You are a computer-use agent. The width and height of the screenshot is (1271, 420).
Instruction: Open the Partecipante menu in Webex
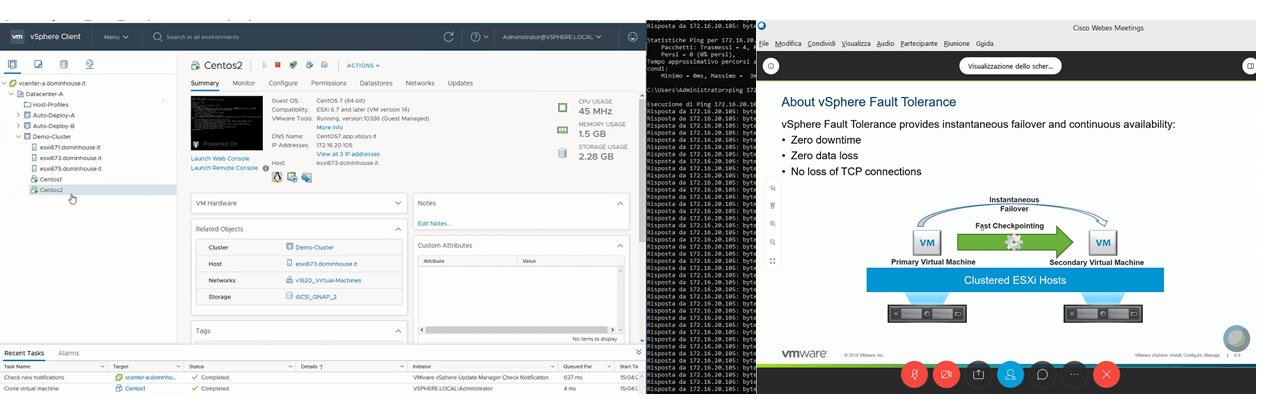point(919,44)
